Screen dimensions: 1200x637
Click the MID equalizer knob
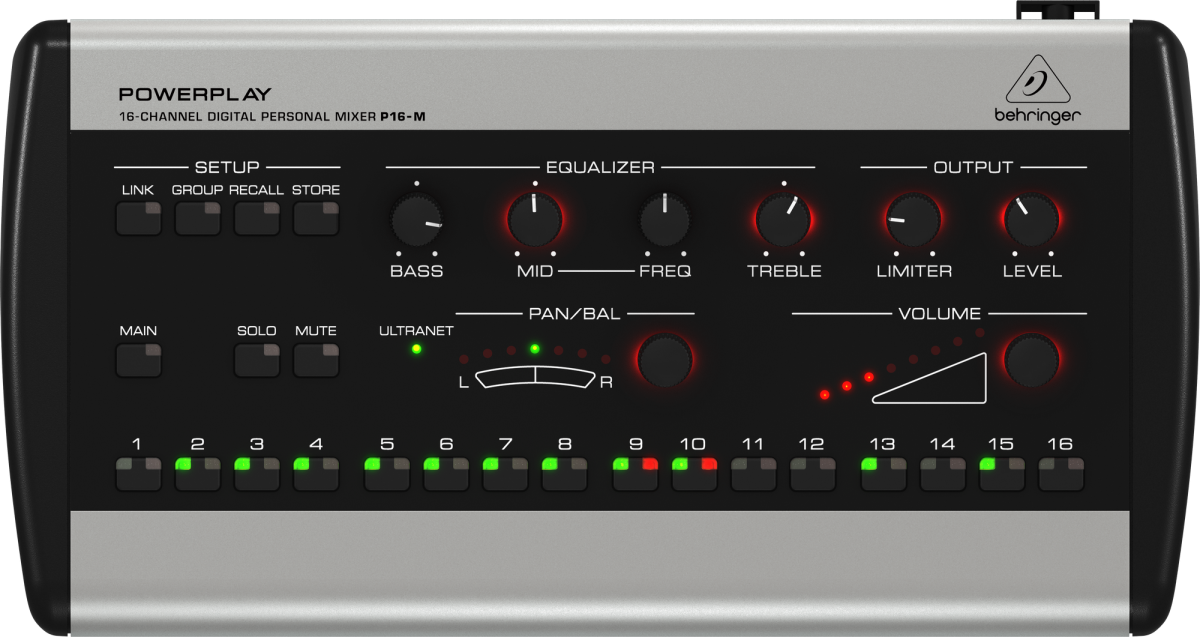(x=534, y=220)
